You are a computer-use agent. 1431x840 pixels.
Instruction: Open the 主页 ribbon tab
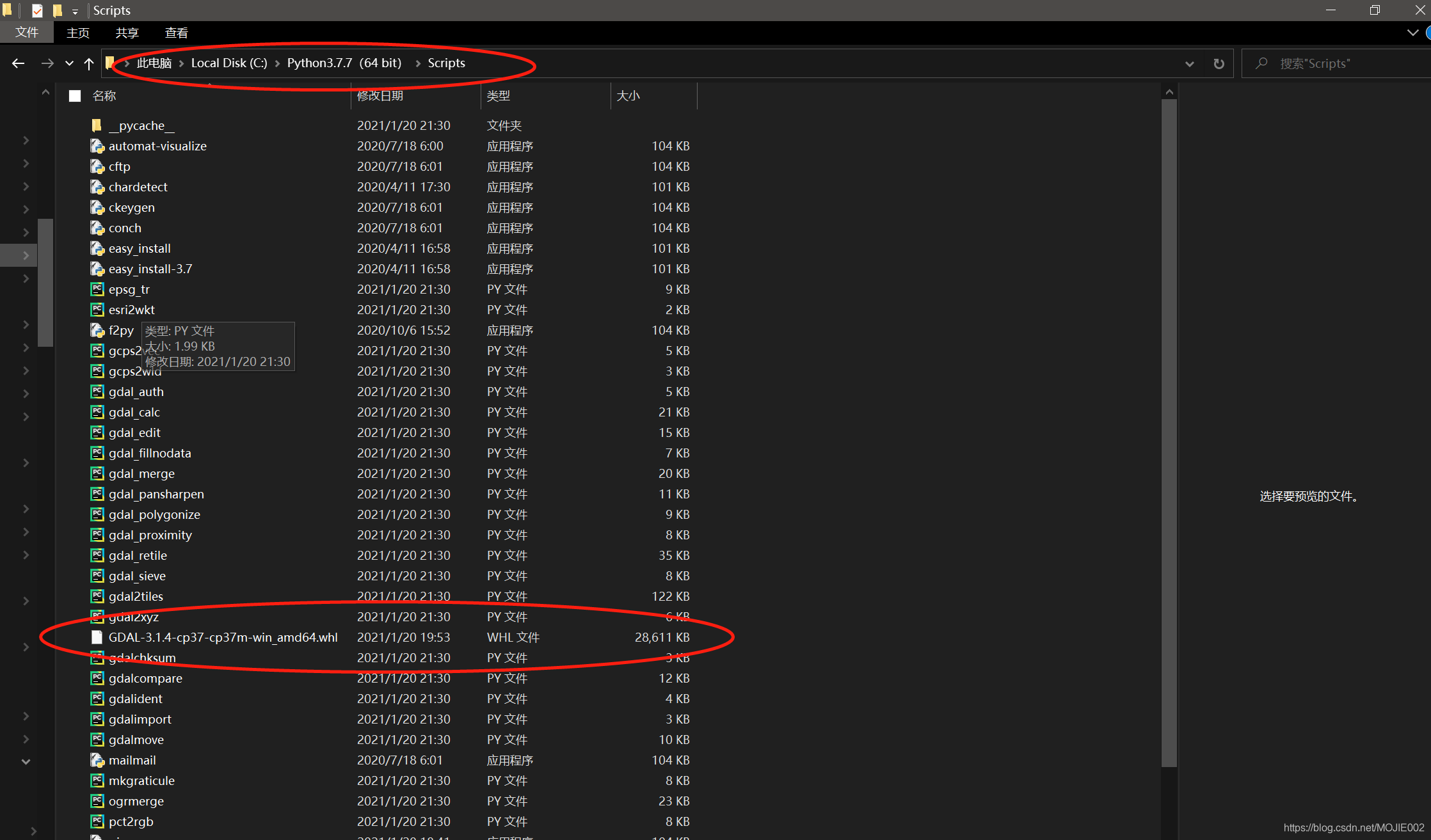[x=78, y=33]
